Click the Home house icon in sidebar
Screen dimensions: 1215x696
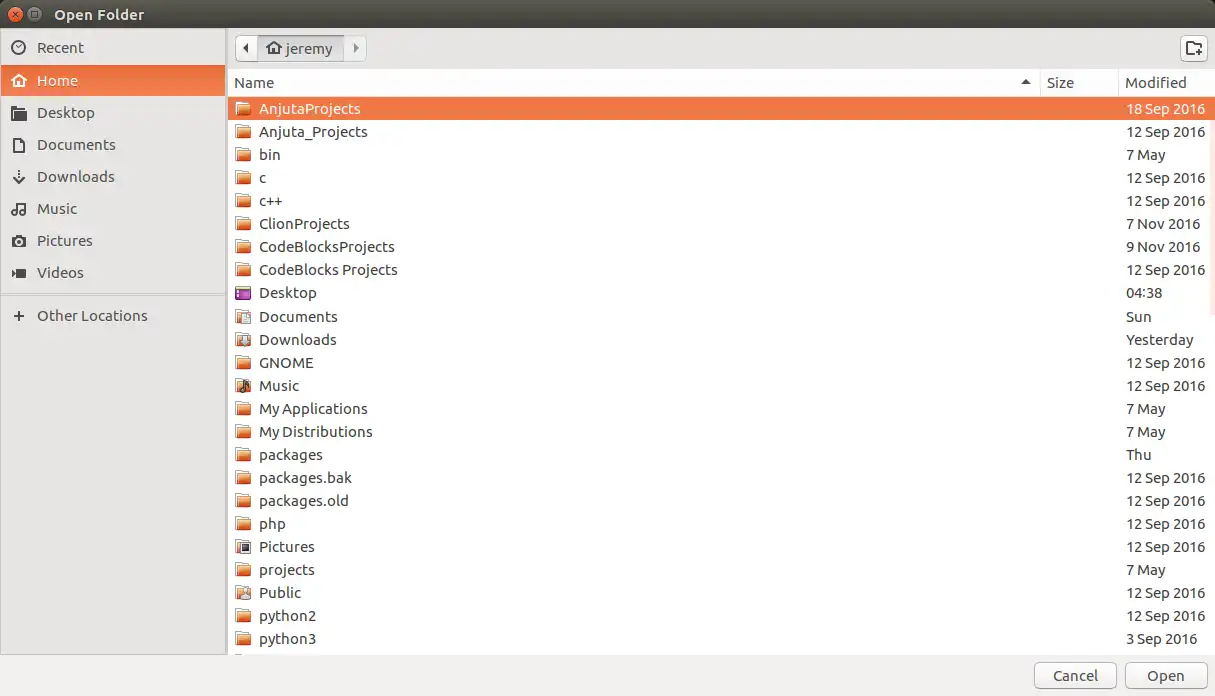coord(19,81)
